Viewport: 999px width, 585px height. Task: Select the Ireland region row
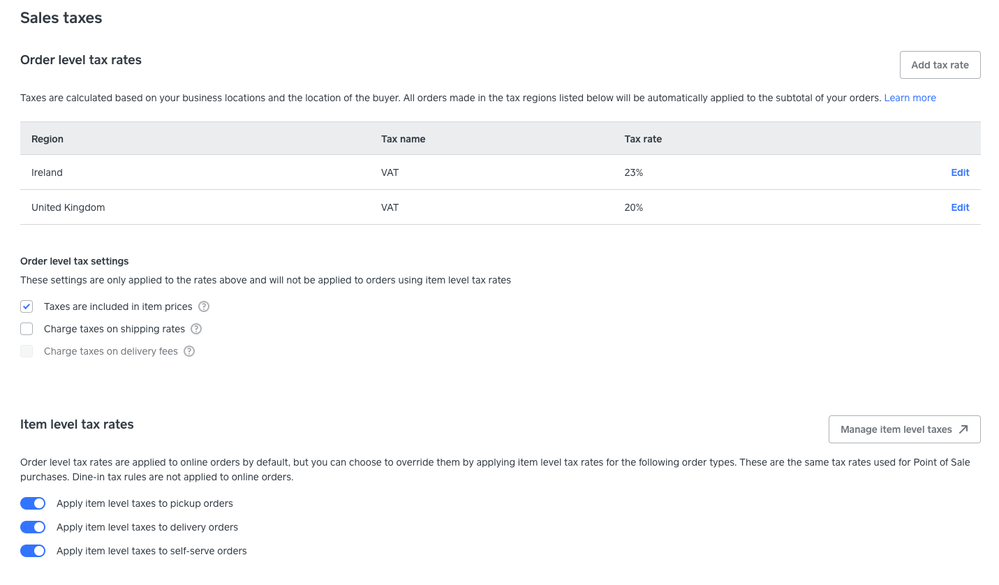pyautogui.click(x=47, y=173)
